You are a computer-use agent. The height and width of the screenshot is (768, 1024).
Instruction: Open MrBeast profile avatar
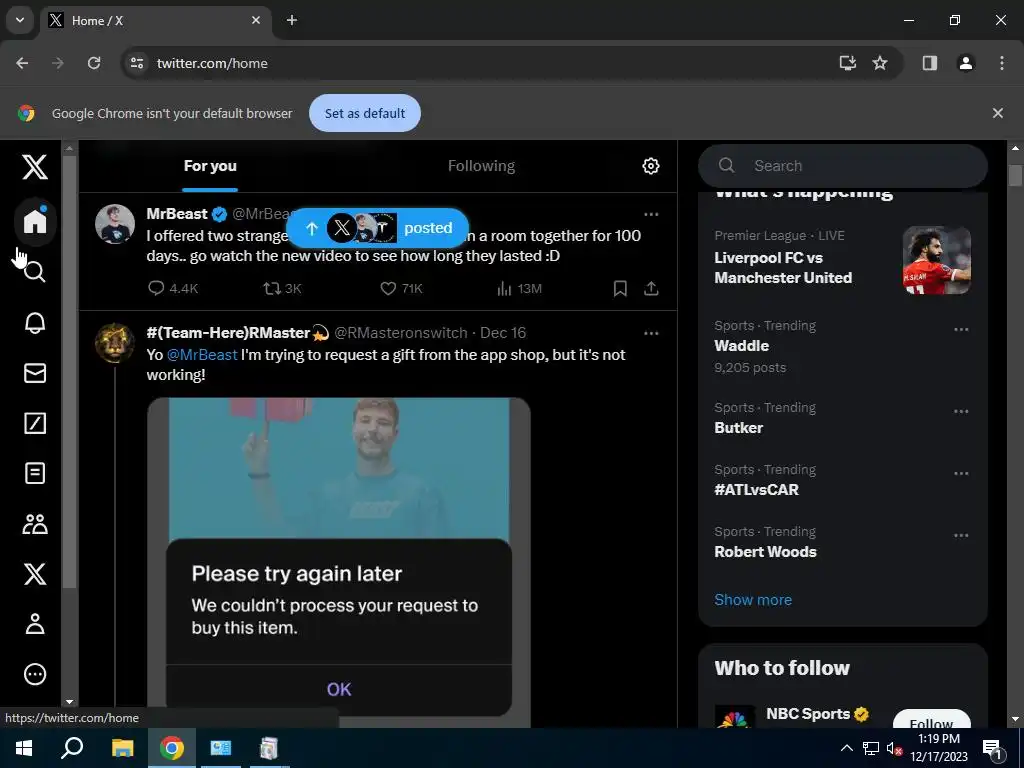click(115, 224)
